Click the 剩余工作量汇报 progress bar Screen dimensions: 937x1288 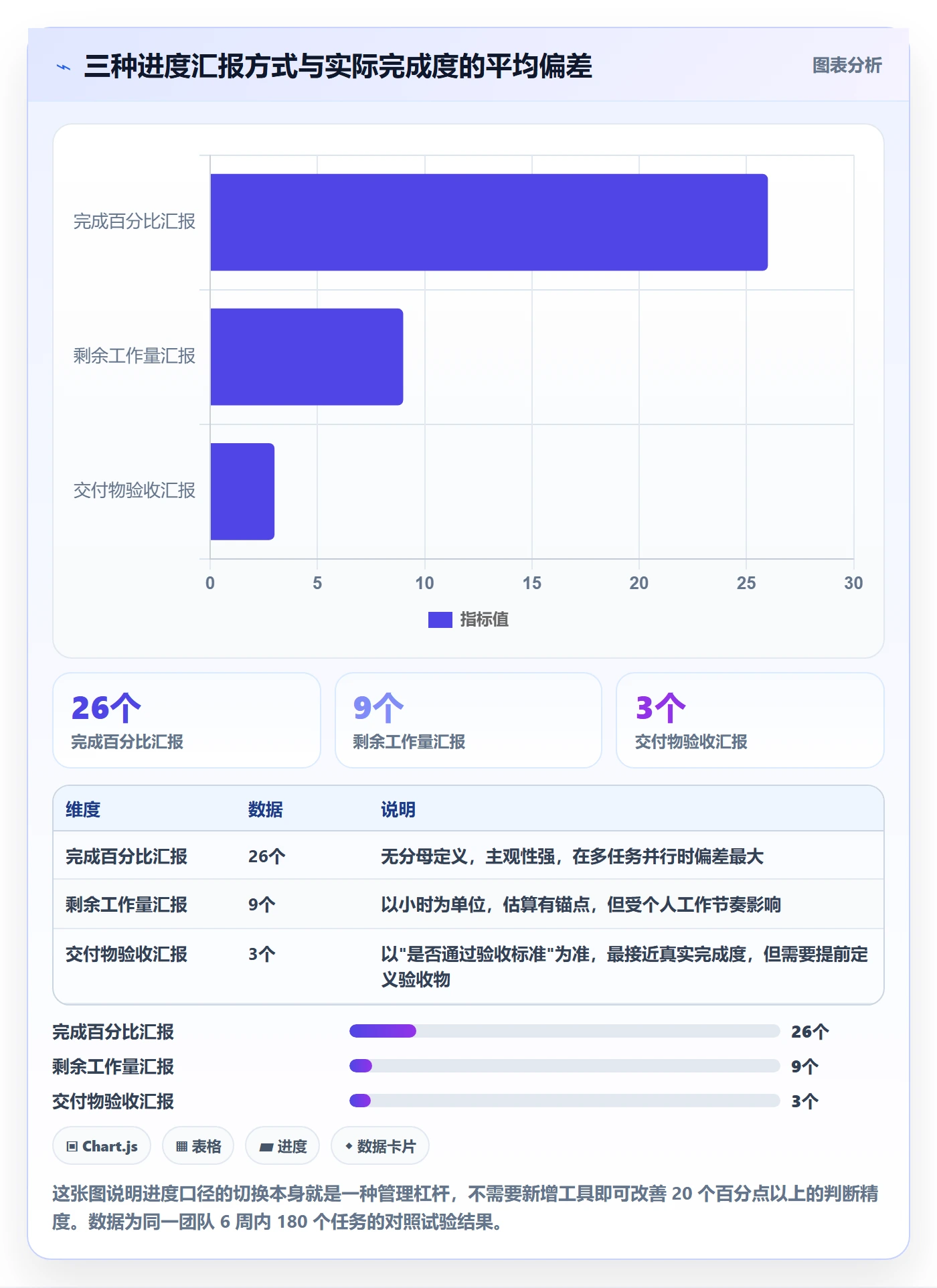point(564,1066)
